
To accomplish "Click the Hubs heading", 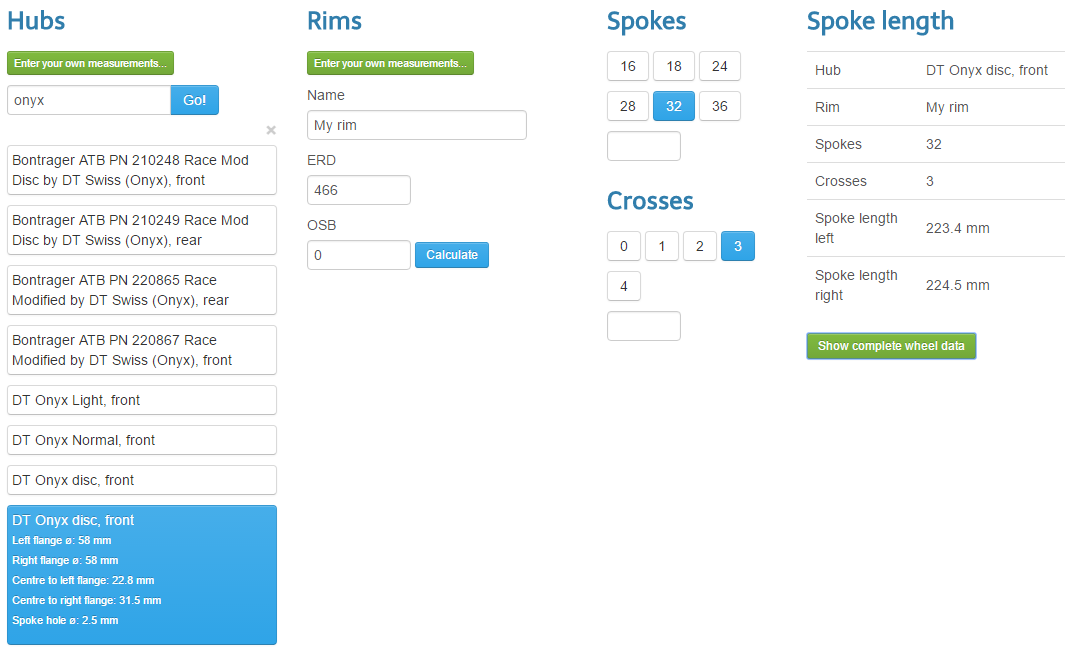I will tap(36, 20).
